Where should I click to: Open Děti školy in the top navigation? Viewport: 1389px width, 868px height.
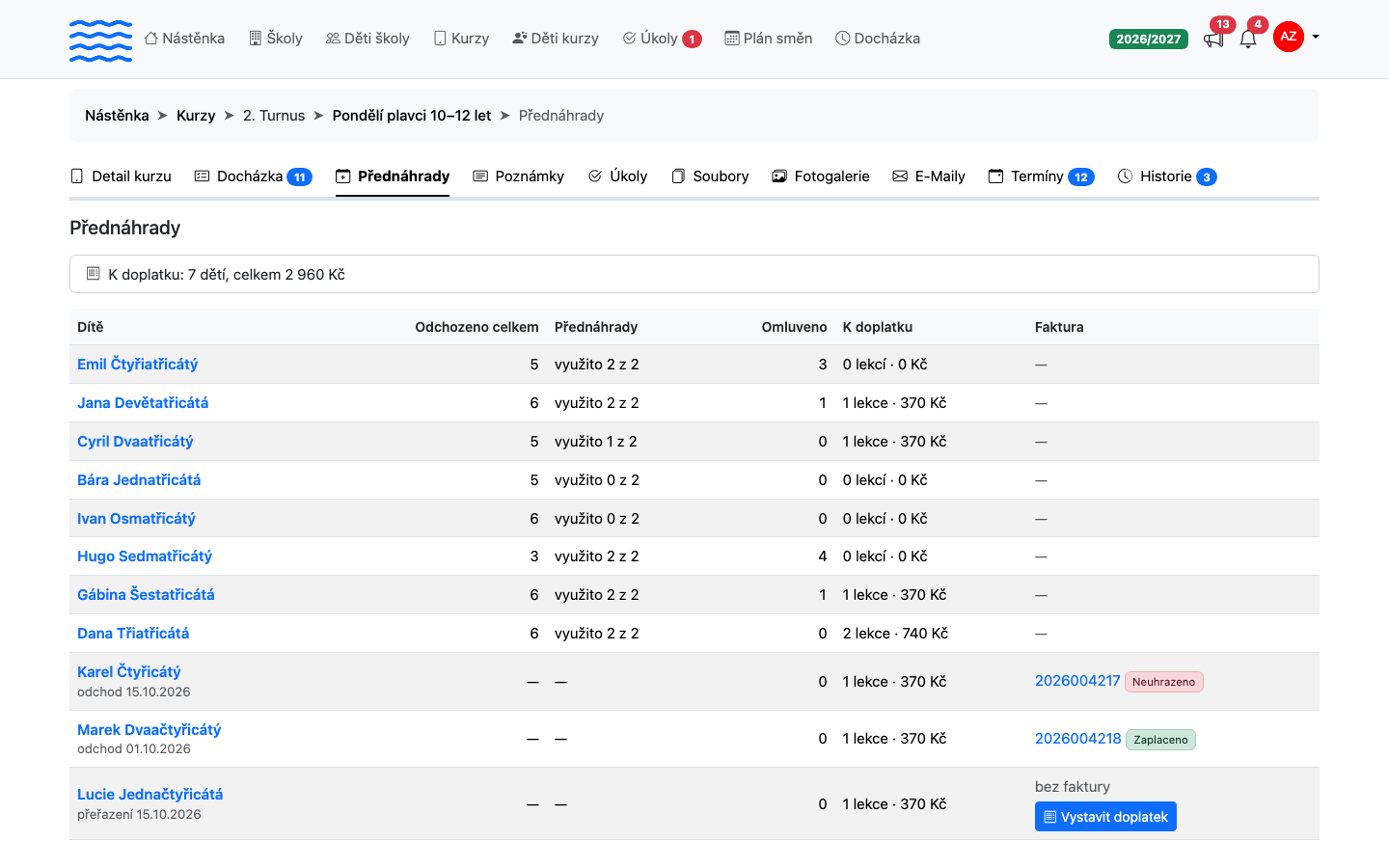pos(368,39)
